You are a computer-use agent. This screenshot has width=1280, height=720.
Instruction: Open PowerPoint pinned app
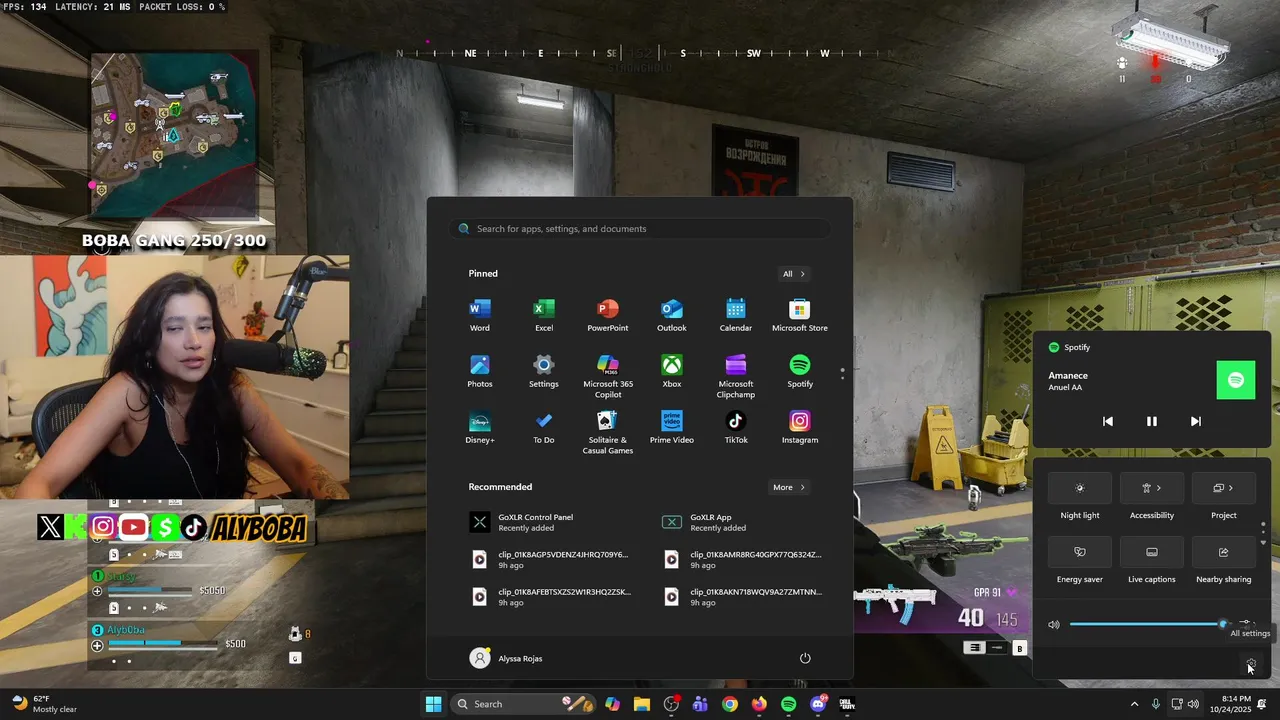click(608, 314)
